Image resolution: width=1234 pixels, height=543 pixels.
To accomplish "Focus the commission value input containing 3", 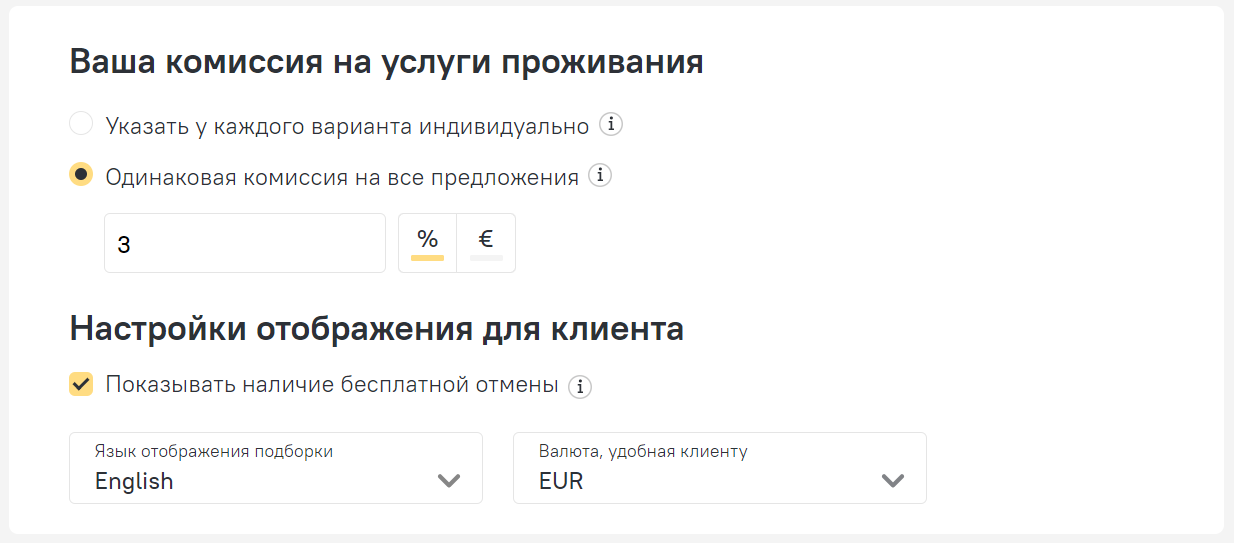I will tap(244, 243).
